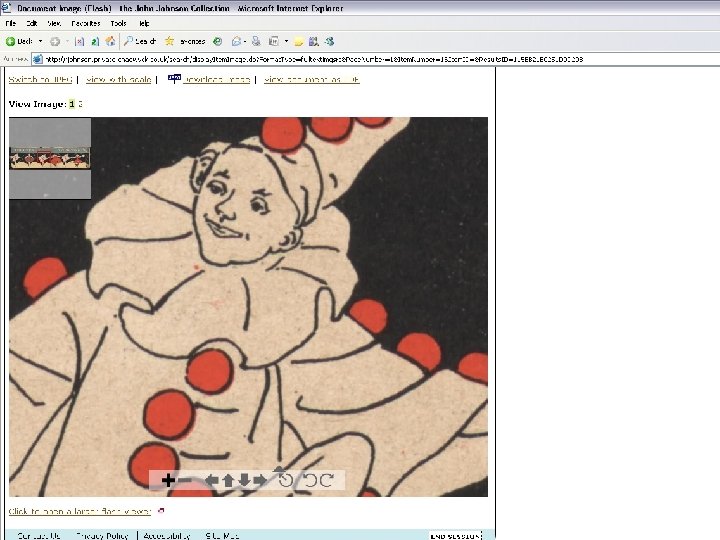The image size is (720, 540).
Task: Pan image right with right arrow
Action: (x=260, y=480)
